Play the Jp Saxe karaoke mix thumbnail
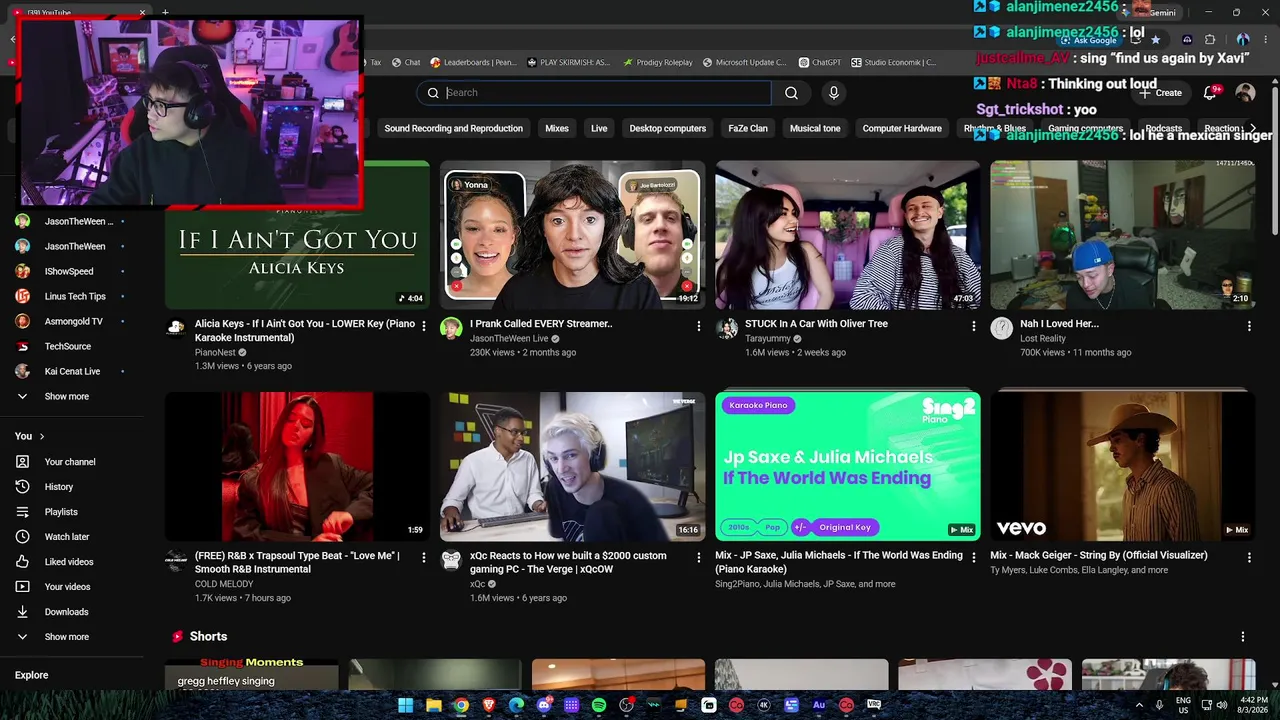The width and height of the screenshot is (1280, 720). pyautogui.click(x=848, y=466)
